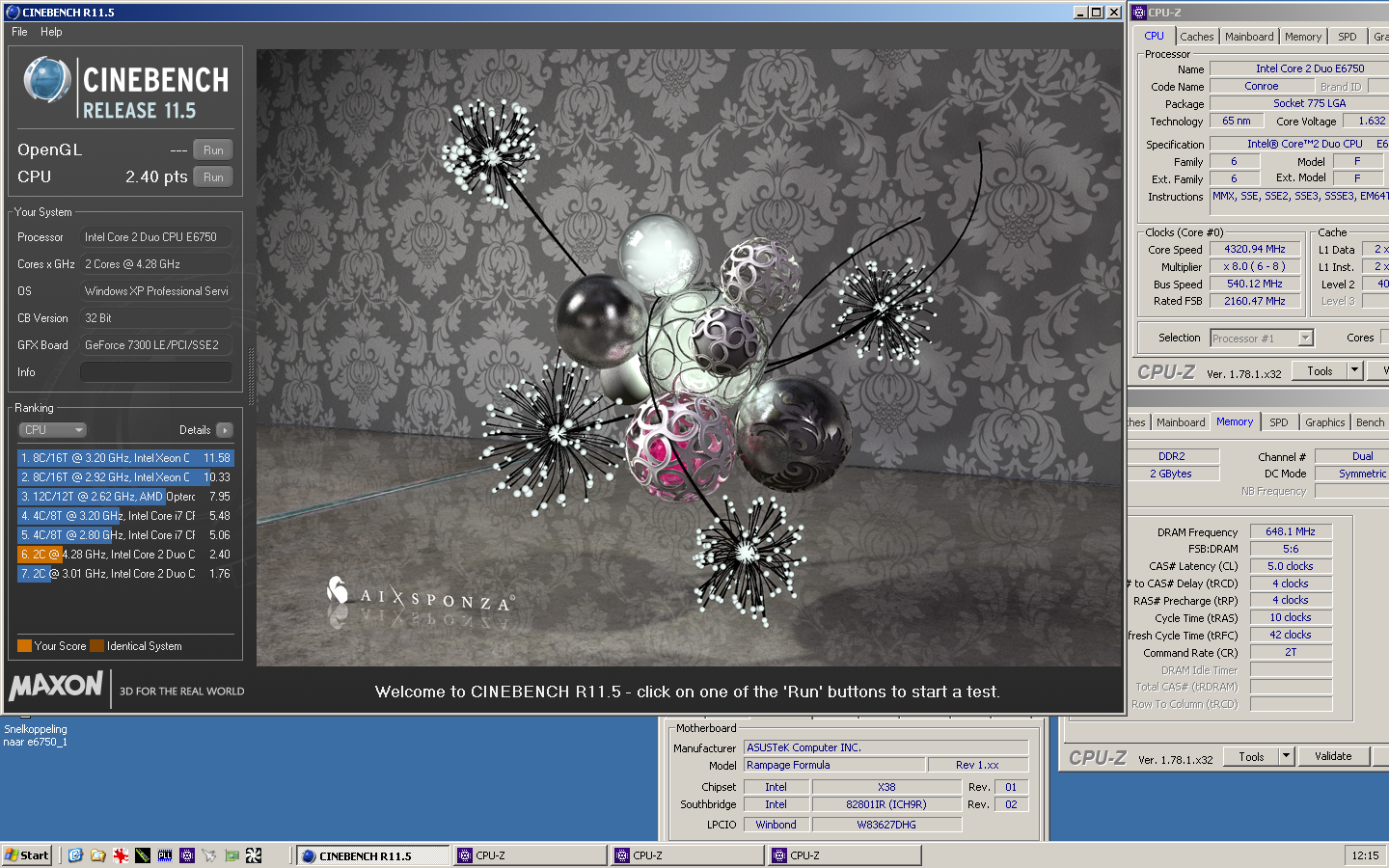Switch to the second CPU-Z taskbar button

coord(687,855)
